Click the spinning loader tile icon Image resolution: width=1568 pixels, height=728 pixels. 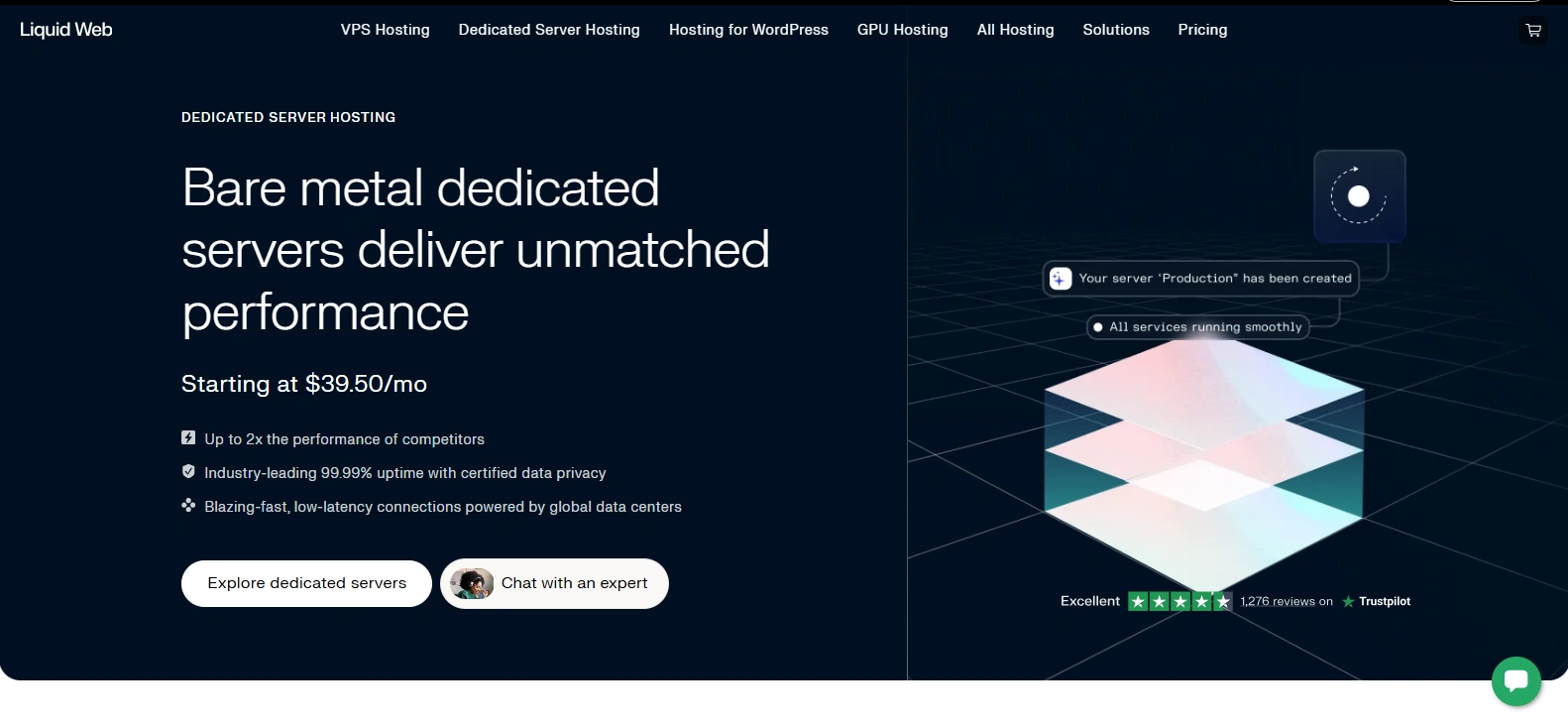click(1359, 196)
